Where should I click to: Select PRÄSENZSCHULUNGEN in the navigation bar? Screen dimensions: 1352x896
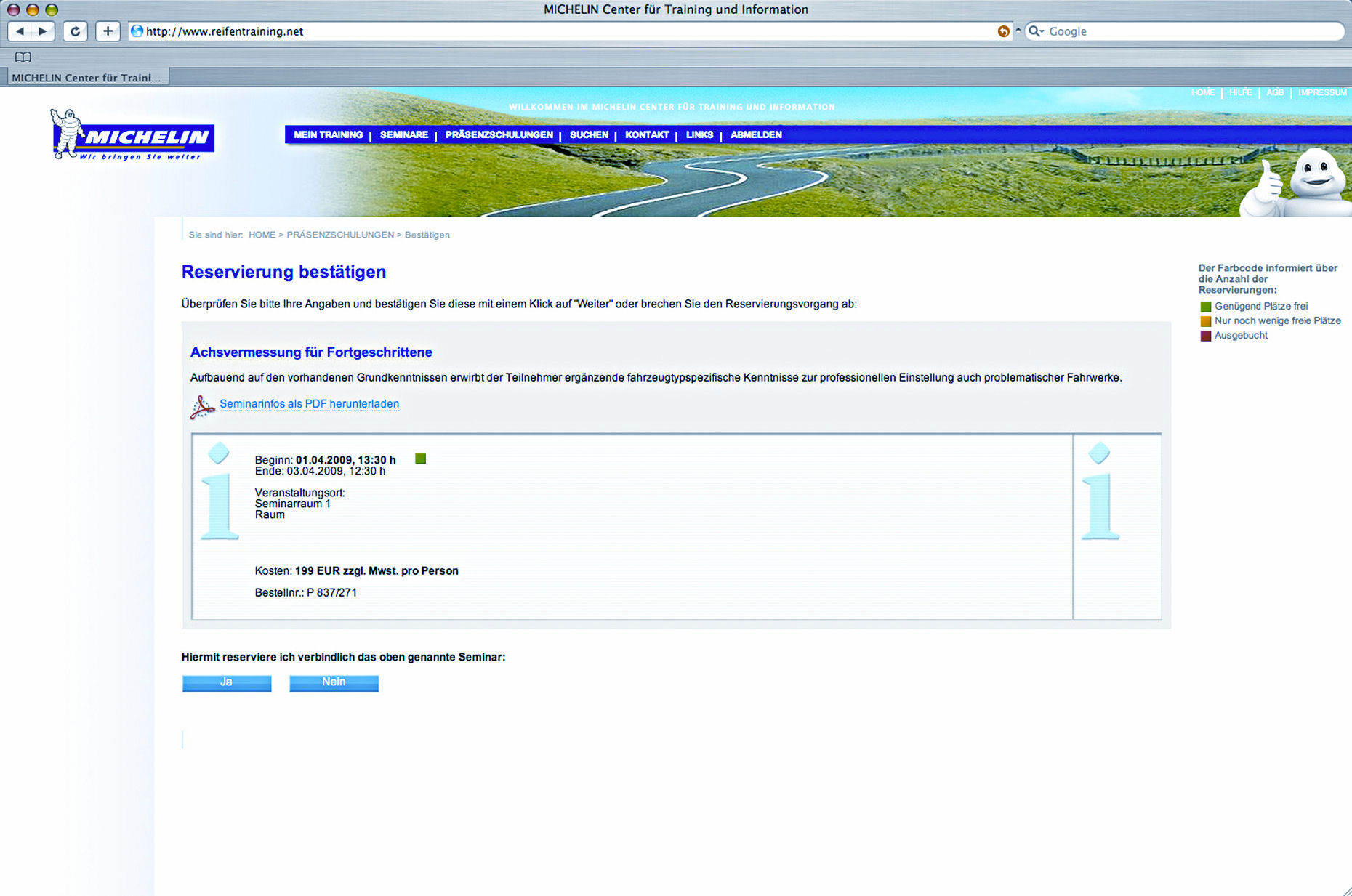tap(499, 134)
